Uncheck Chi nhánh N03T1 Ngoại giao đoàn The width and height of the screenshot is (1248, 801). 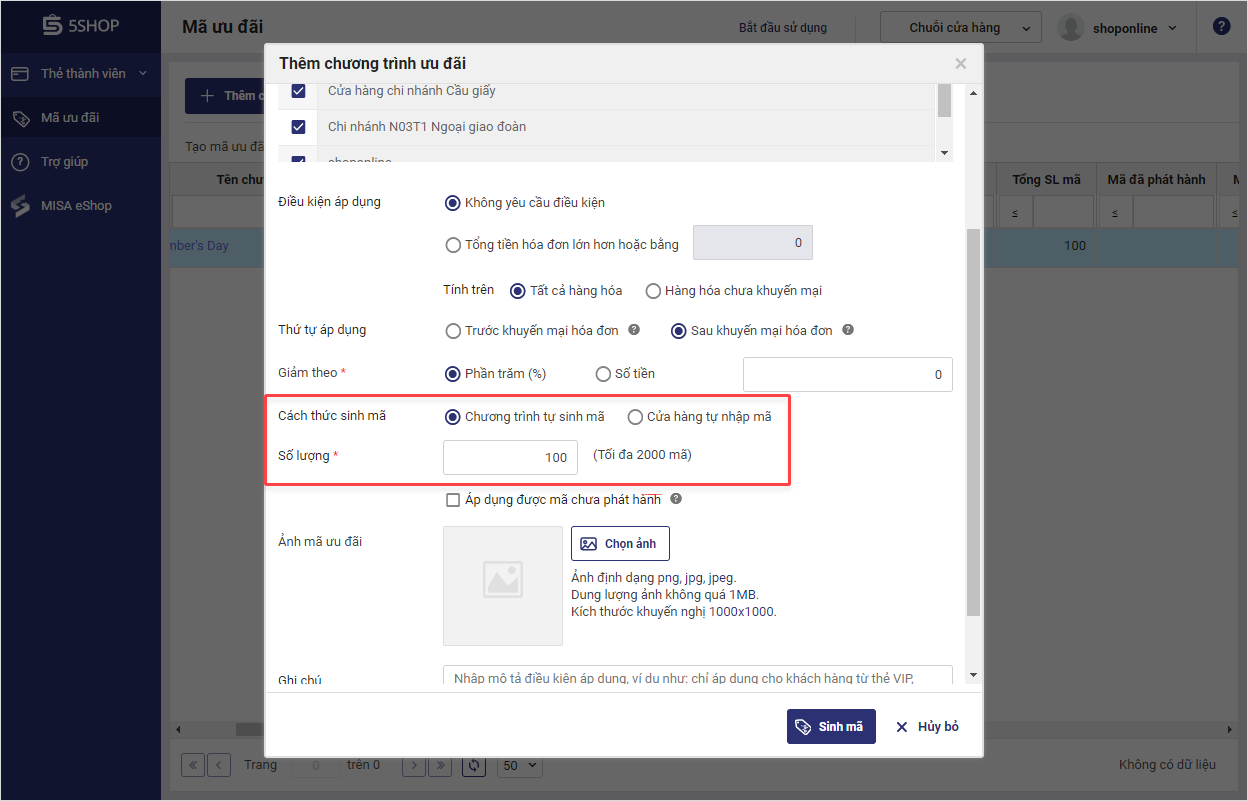click(x=298, y=127)
